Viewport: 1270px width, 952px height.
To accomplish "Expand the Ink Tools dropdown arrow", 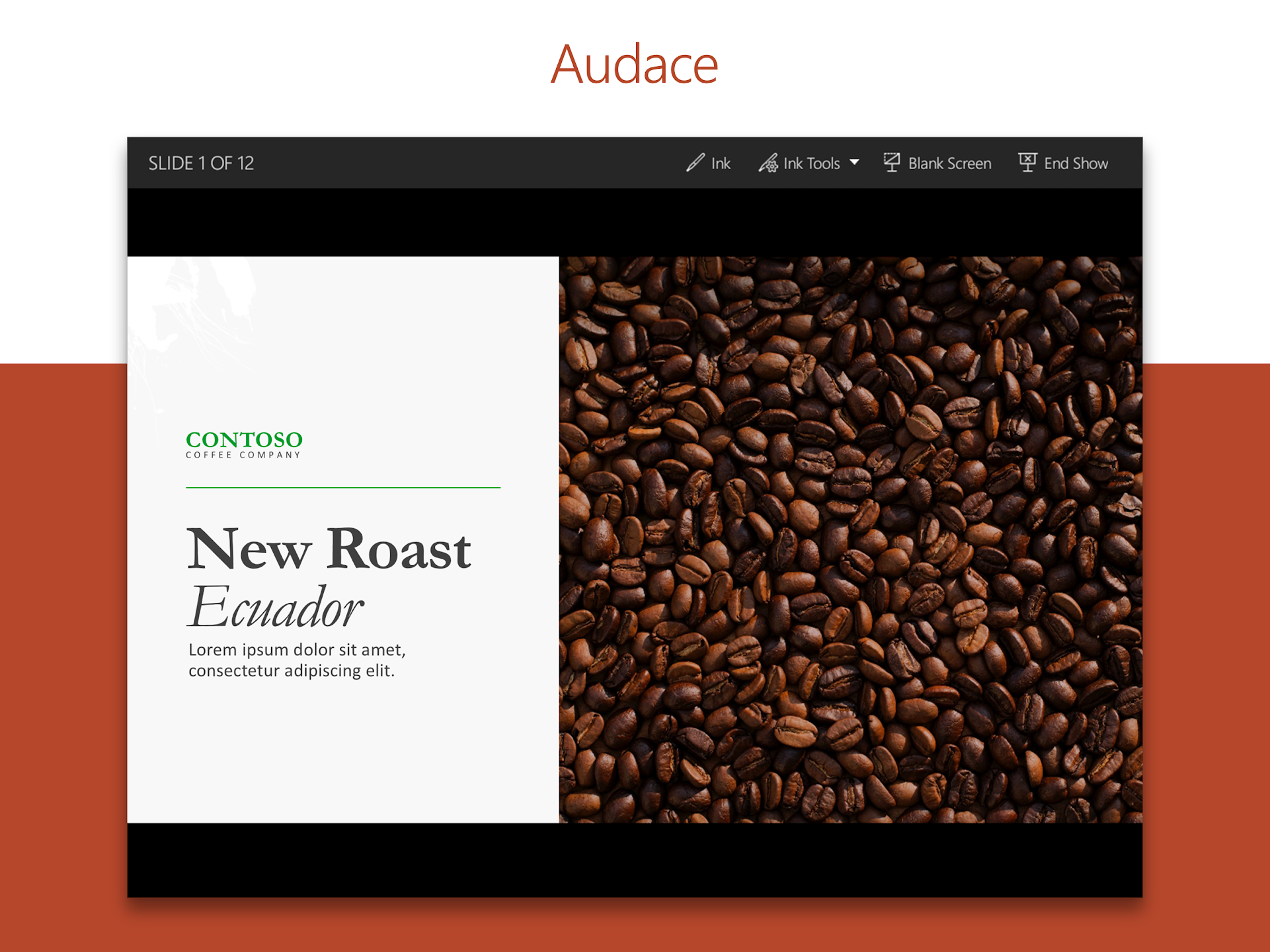I will click(x=854, y=163).
